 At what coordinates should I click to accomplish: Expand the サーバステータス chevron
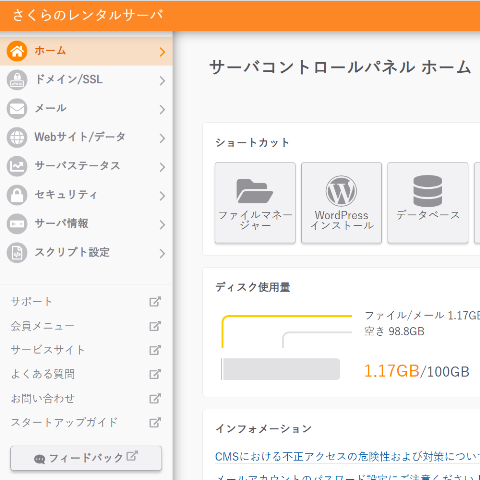(162, 167)
